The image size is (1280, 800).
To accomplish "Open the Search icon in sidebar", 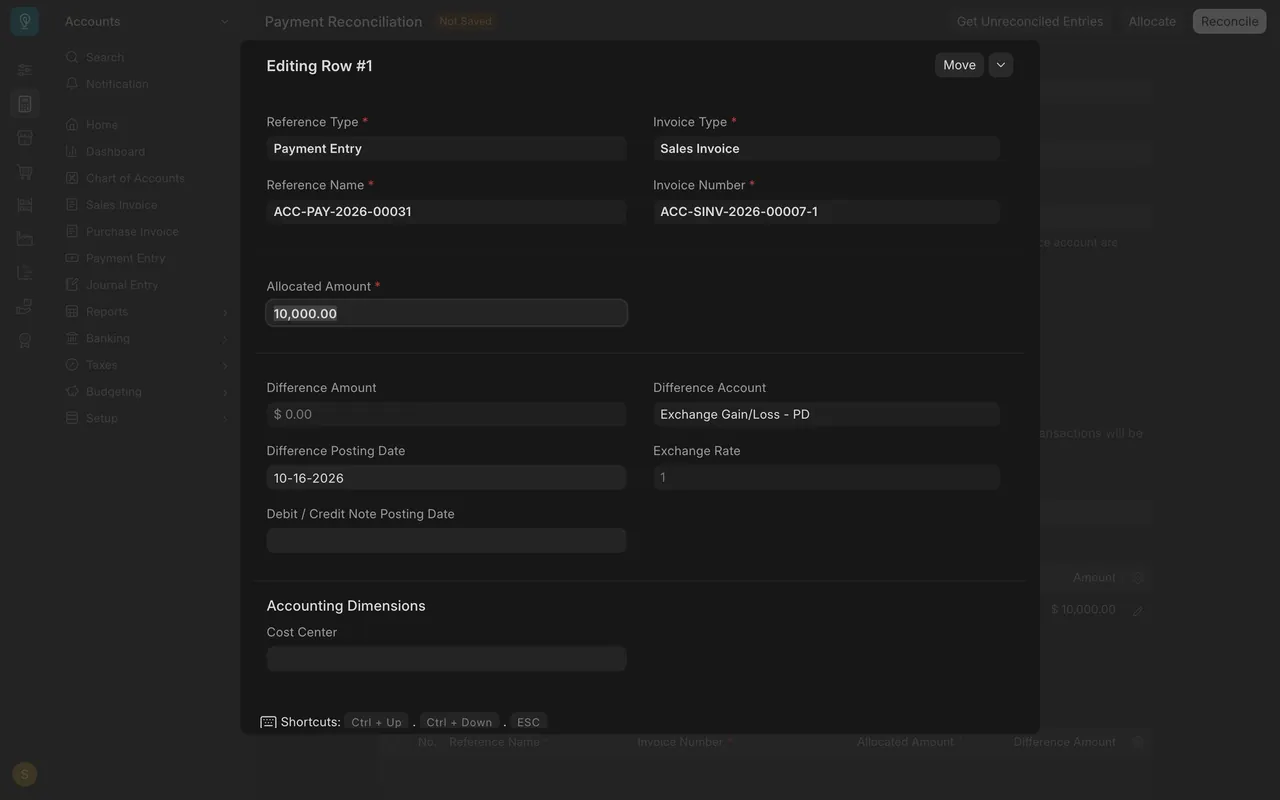I will 72,57.
